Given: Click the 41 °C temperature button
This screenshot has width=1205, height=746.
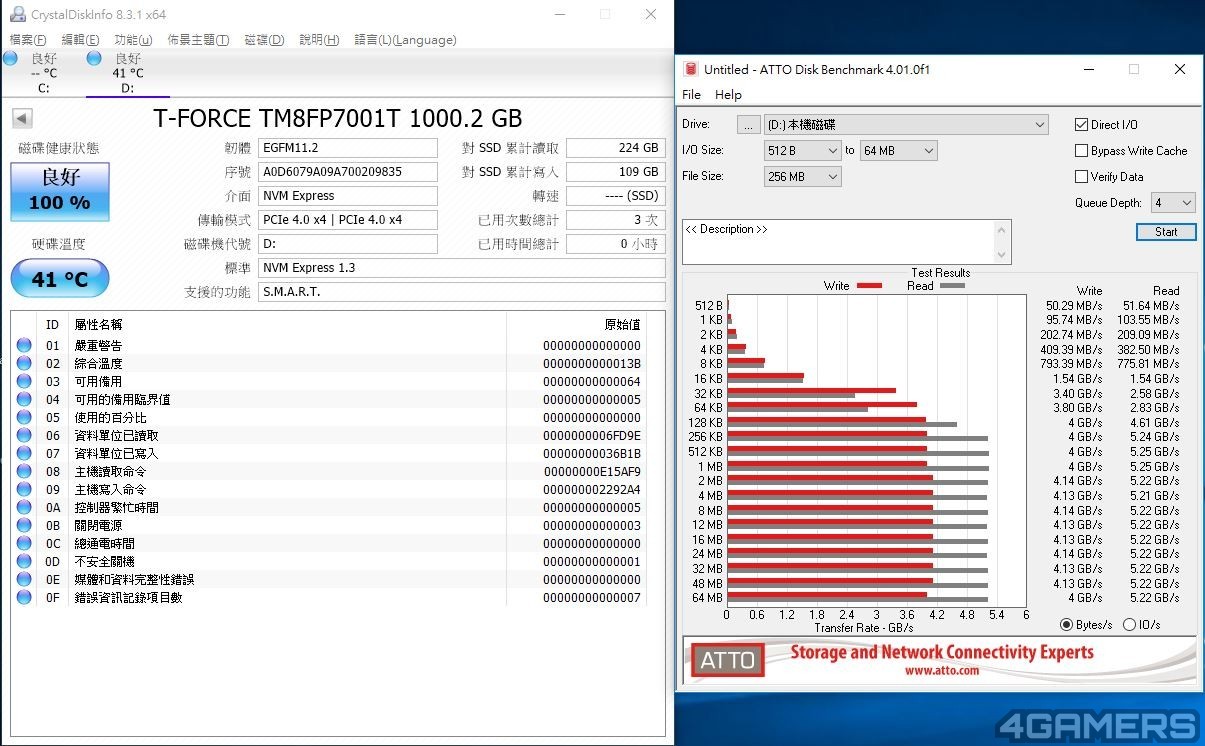Looking at the screenshot, I should [x=60, y=279].
